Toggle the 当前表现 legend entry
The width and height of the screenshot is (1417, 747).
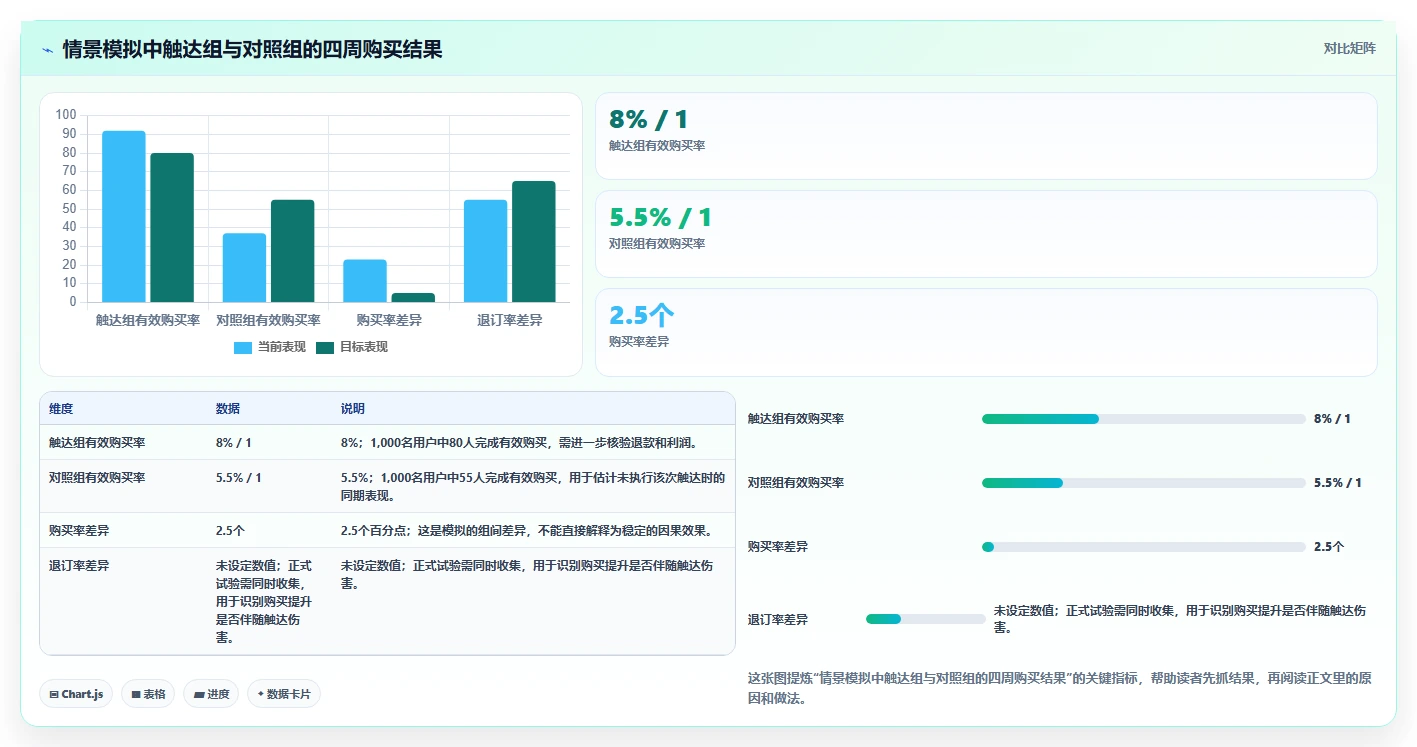(x=269, y=347)
